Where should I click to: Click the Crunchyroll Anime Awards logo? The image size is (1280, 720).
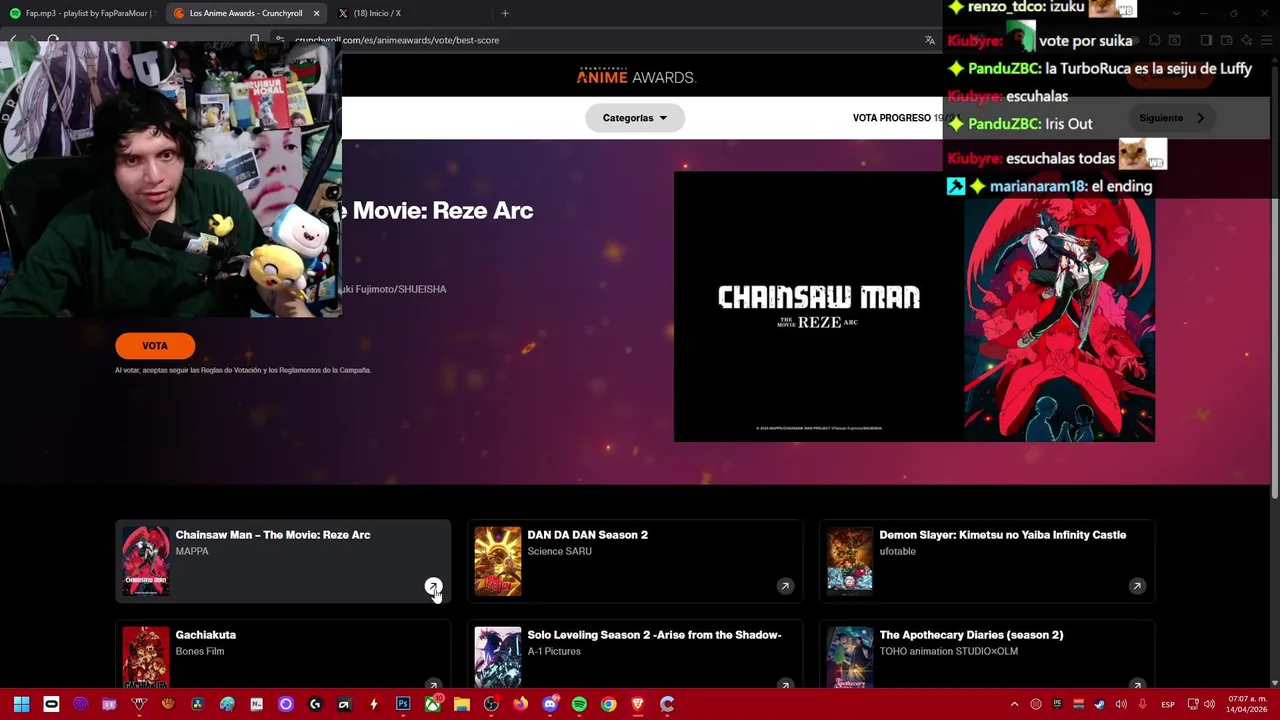[635, 76]
